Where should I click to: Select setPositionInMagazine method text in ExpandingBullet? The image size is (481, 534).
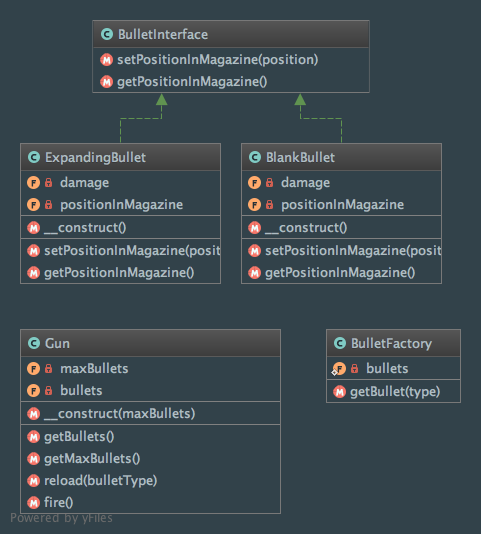click(132, 251)
